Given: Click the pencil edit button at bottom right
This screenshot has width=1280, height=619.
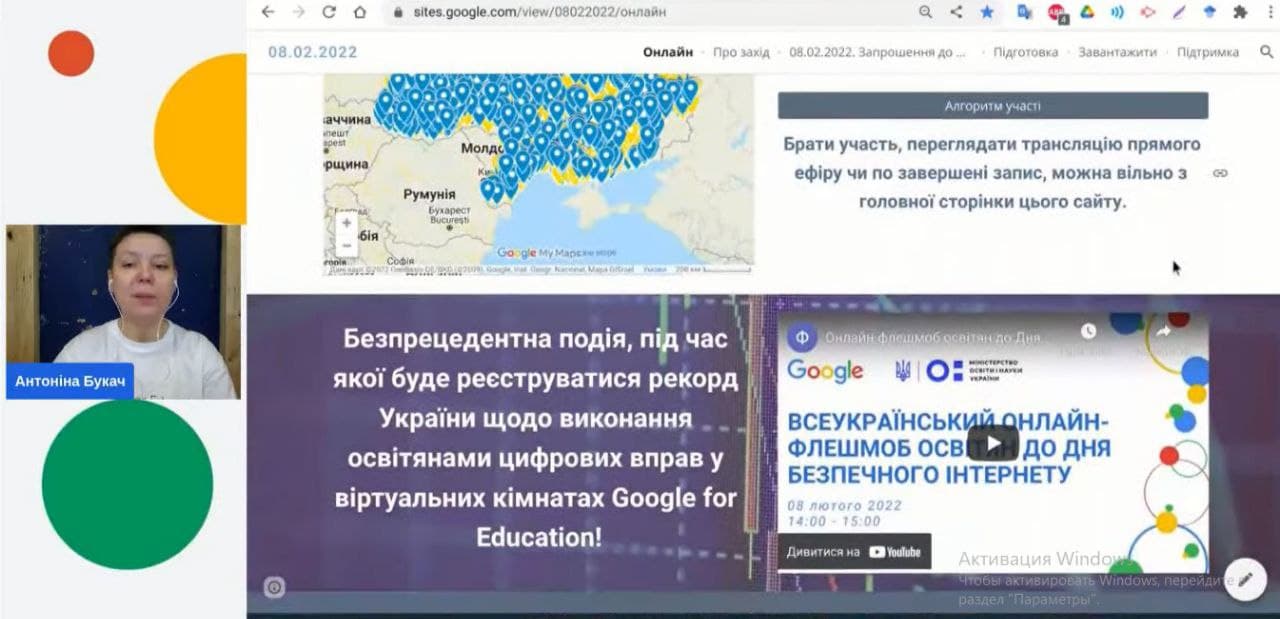Looking at the screenshot, I should (x=1245, y=579).
